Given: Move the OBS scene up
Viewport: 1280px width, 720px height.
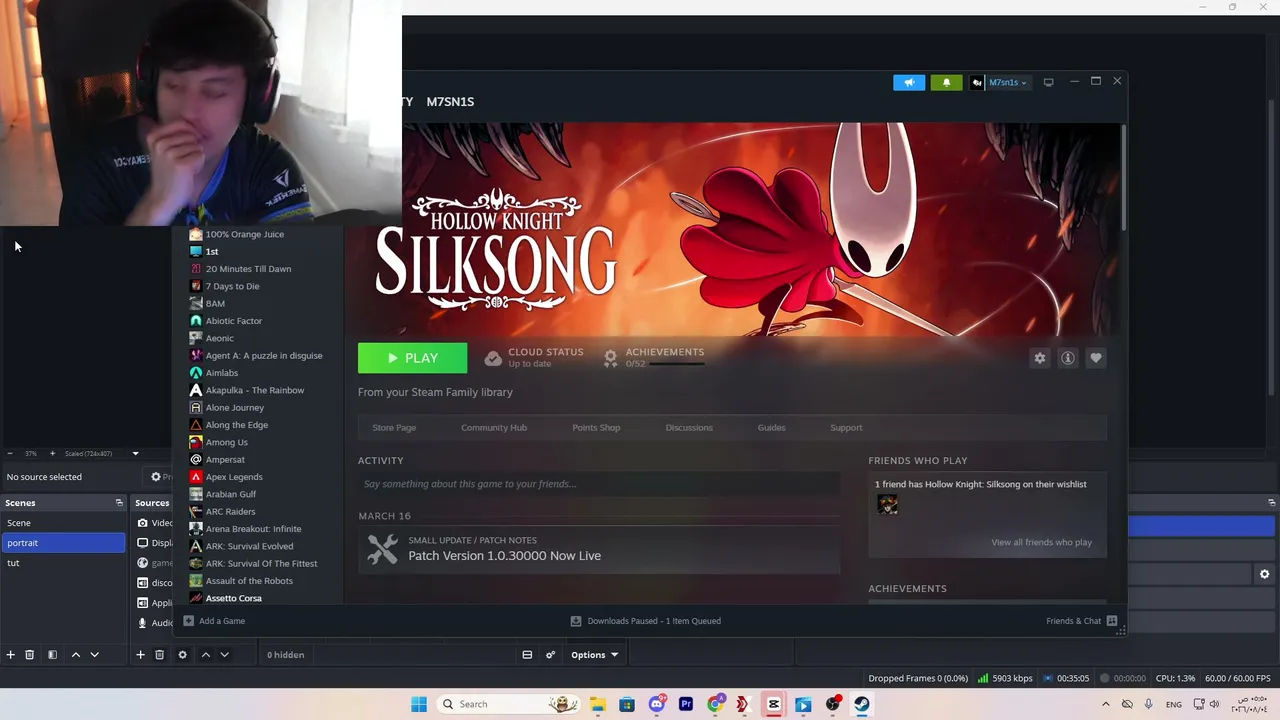Looking at the screenshot, I should pos(75,655).
